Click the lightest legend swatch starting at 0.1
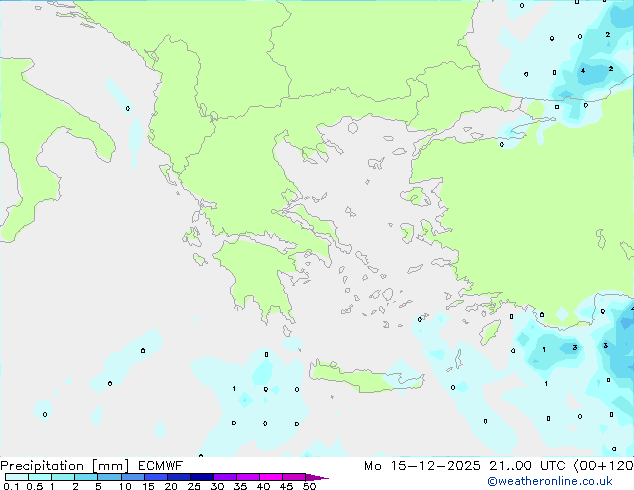 click(x=17, y=477)
